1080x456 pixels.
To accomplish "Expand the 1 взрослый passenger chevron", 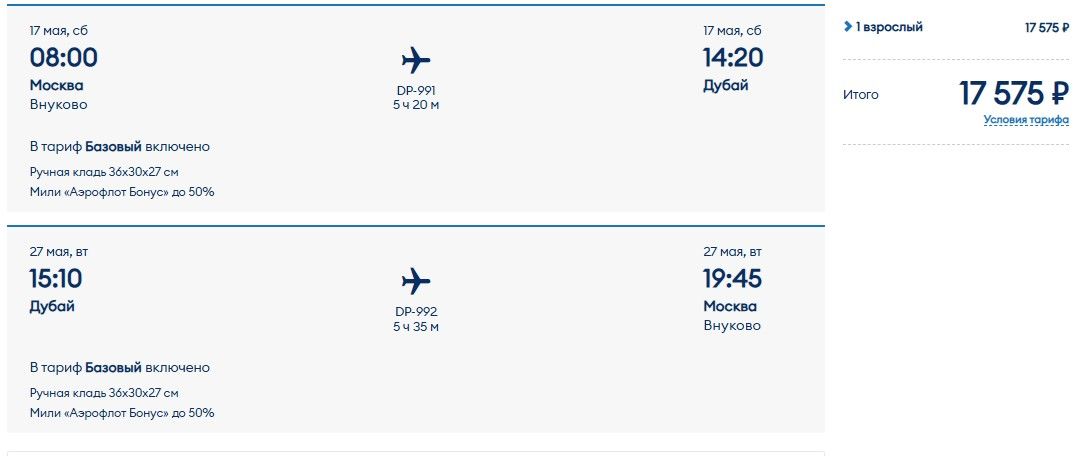I will pos(848,27).
